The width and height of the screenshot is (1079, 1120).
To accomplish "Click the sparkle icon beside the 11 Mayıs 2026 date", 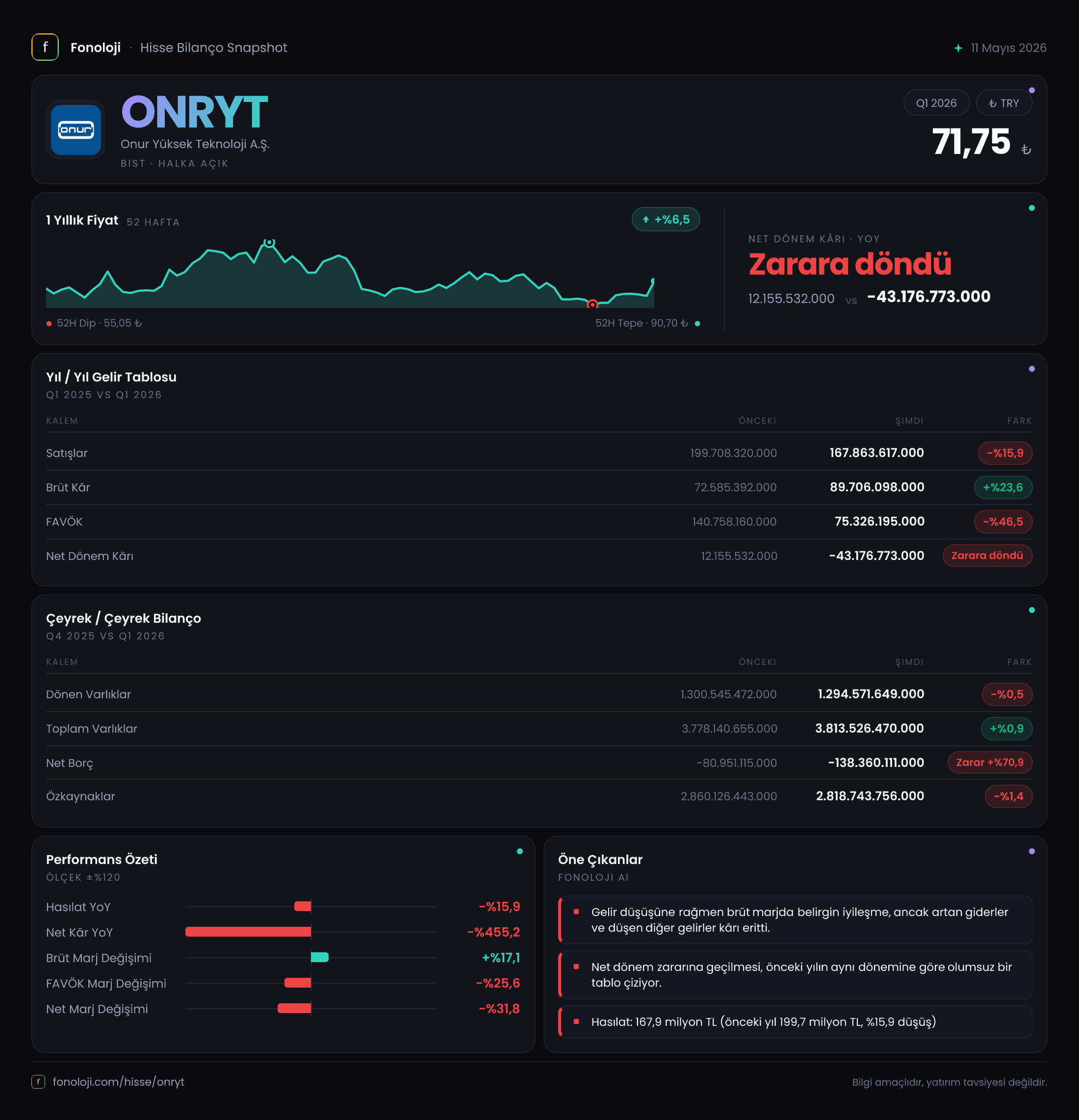I will point(958,48).
